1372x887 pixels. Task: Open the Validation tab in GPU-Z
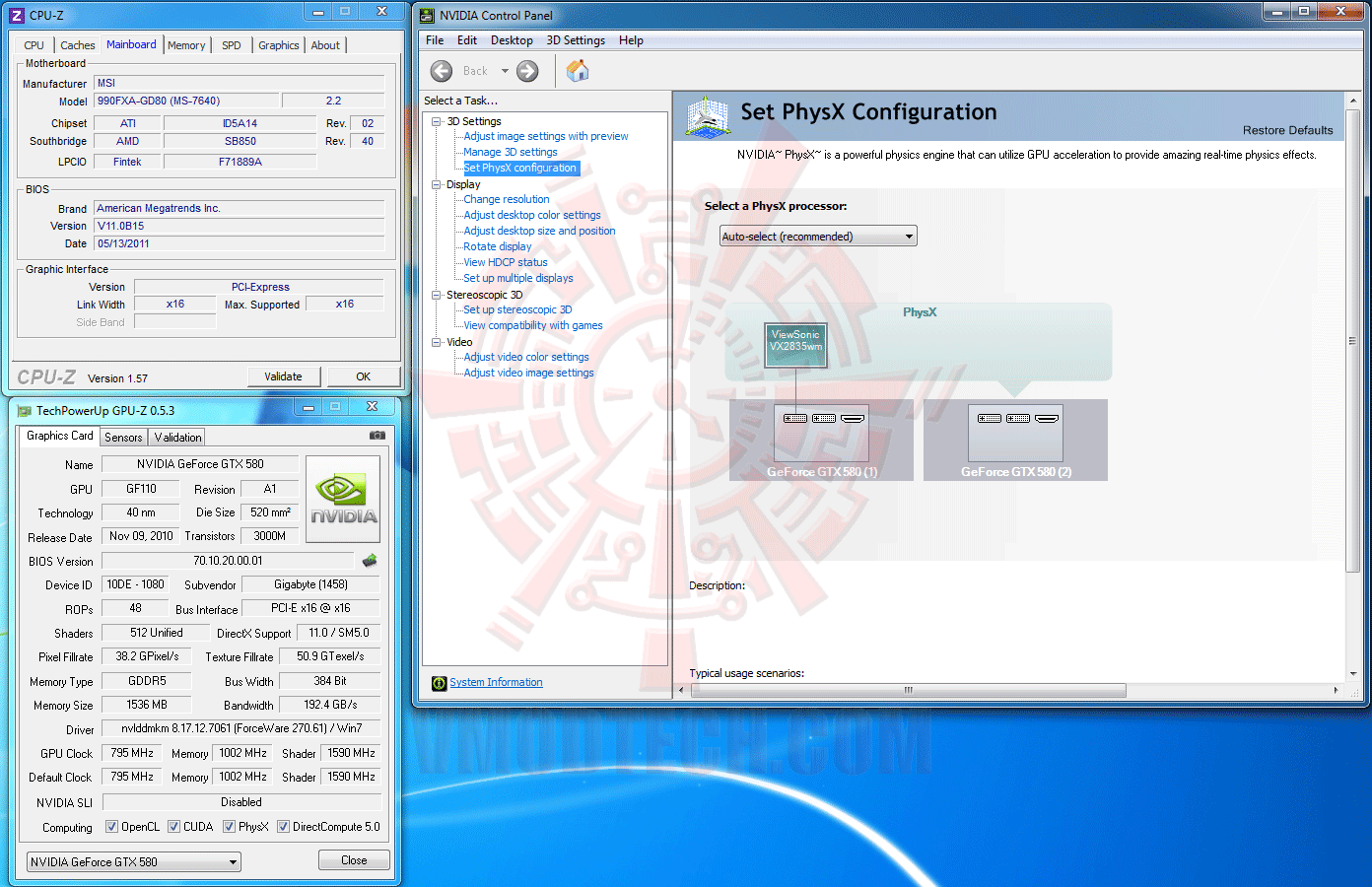178,438
